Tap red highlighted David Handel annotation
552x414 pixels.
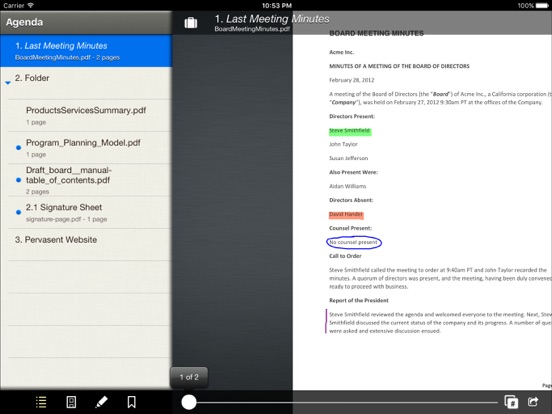tap(346, 214)
